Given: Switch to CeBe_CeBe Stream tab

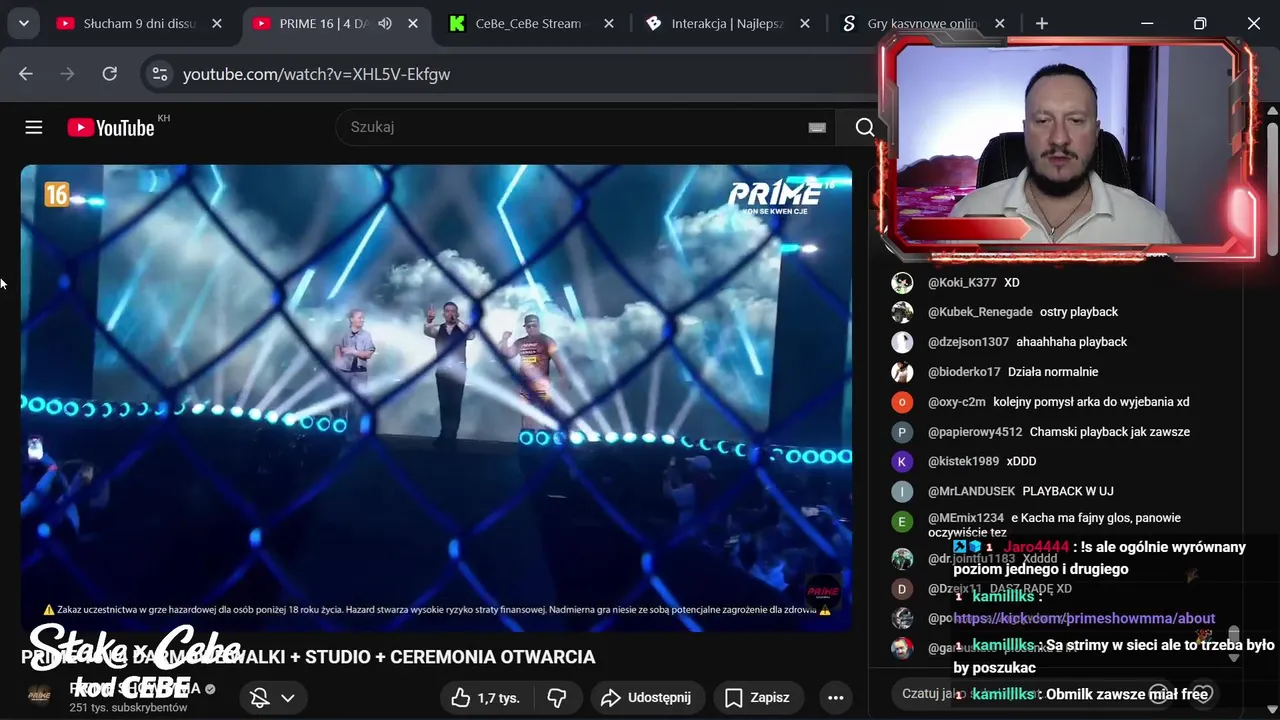Looking at the screenshot, I should pos(529,23).
